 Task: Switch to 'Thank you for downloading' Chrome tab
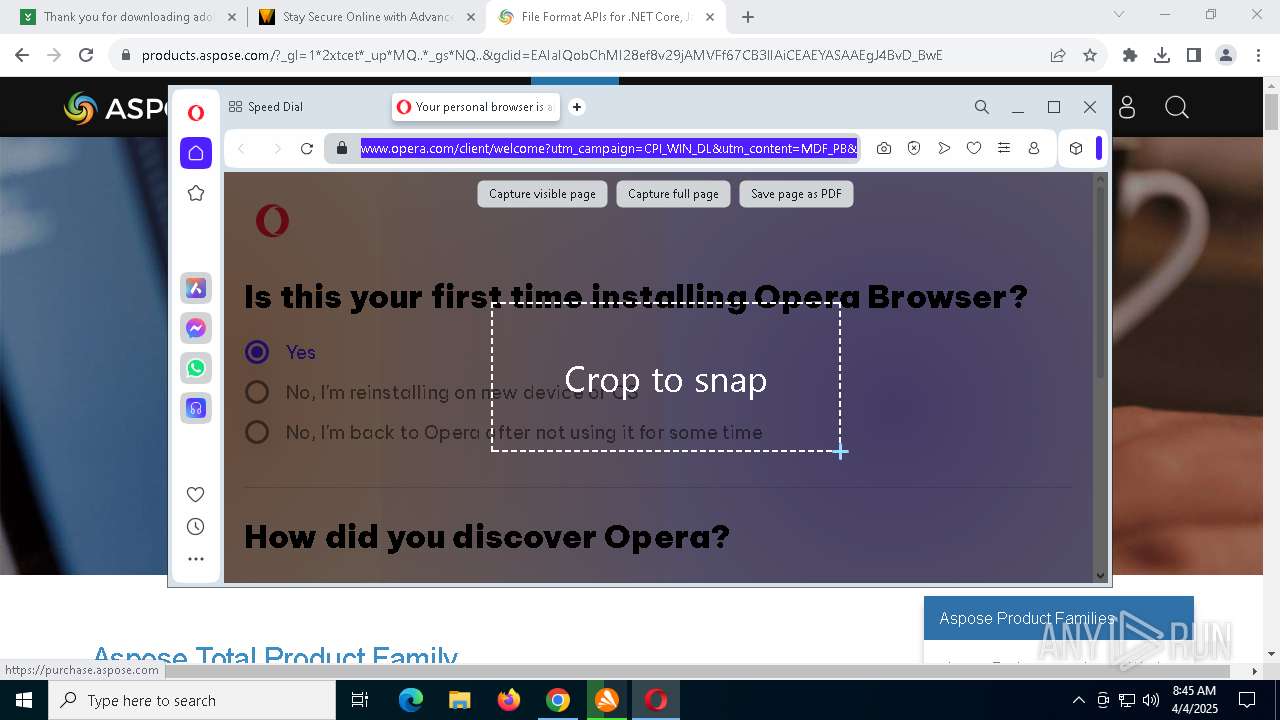click(127, 17)
